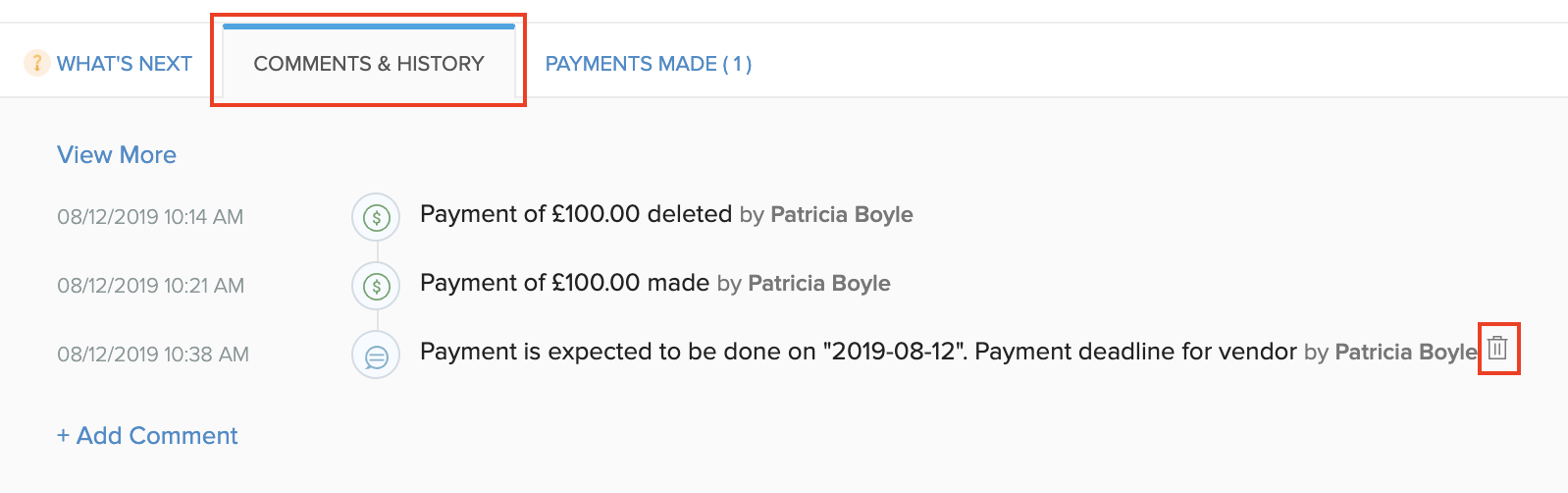Click the What's Next question mark icon
This screenshot has height=493, width=1568.
pyautogui.click(x=36, y=64)
